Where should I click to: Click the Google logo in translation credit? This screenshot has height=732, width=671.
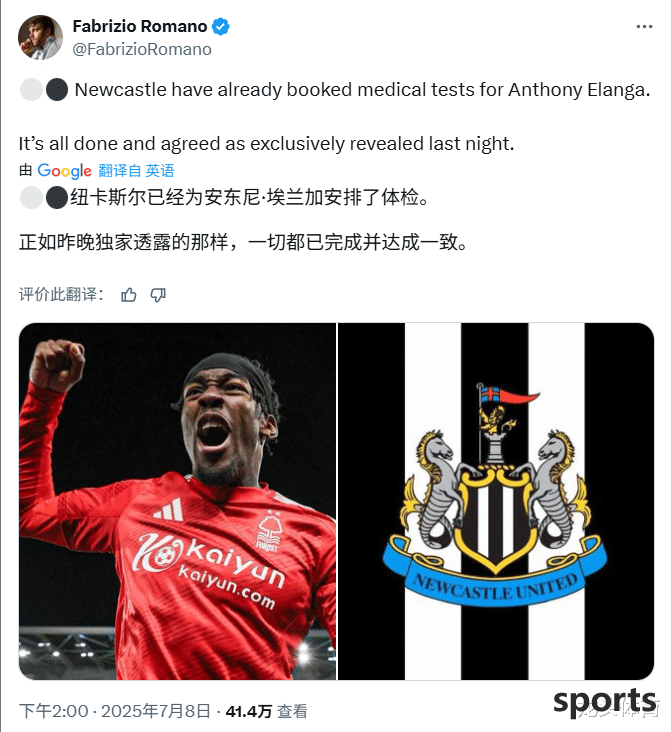click(x=64, y=171)
